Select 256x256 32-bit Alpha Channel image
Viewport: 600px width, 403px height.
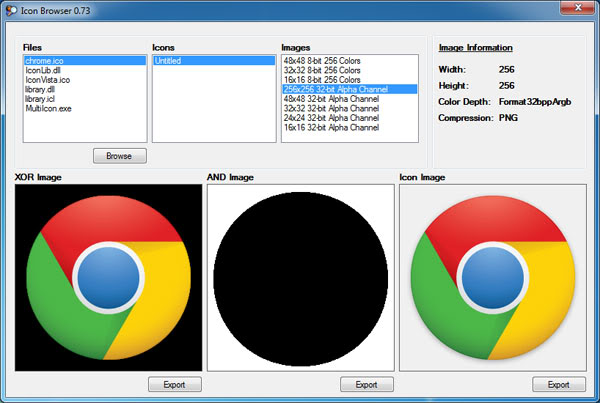coord(334,89)
